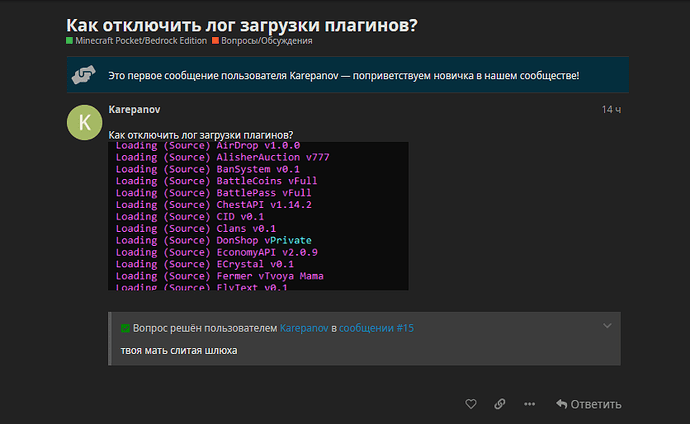Copy post link via chain icon
This screenshot has width=690, height=424.
click(x=499, y=404)
